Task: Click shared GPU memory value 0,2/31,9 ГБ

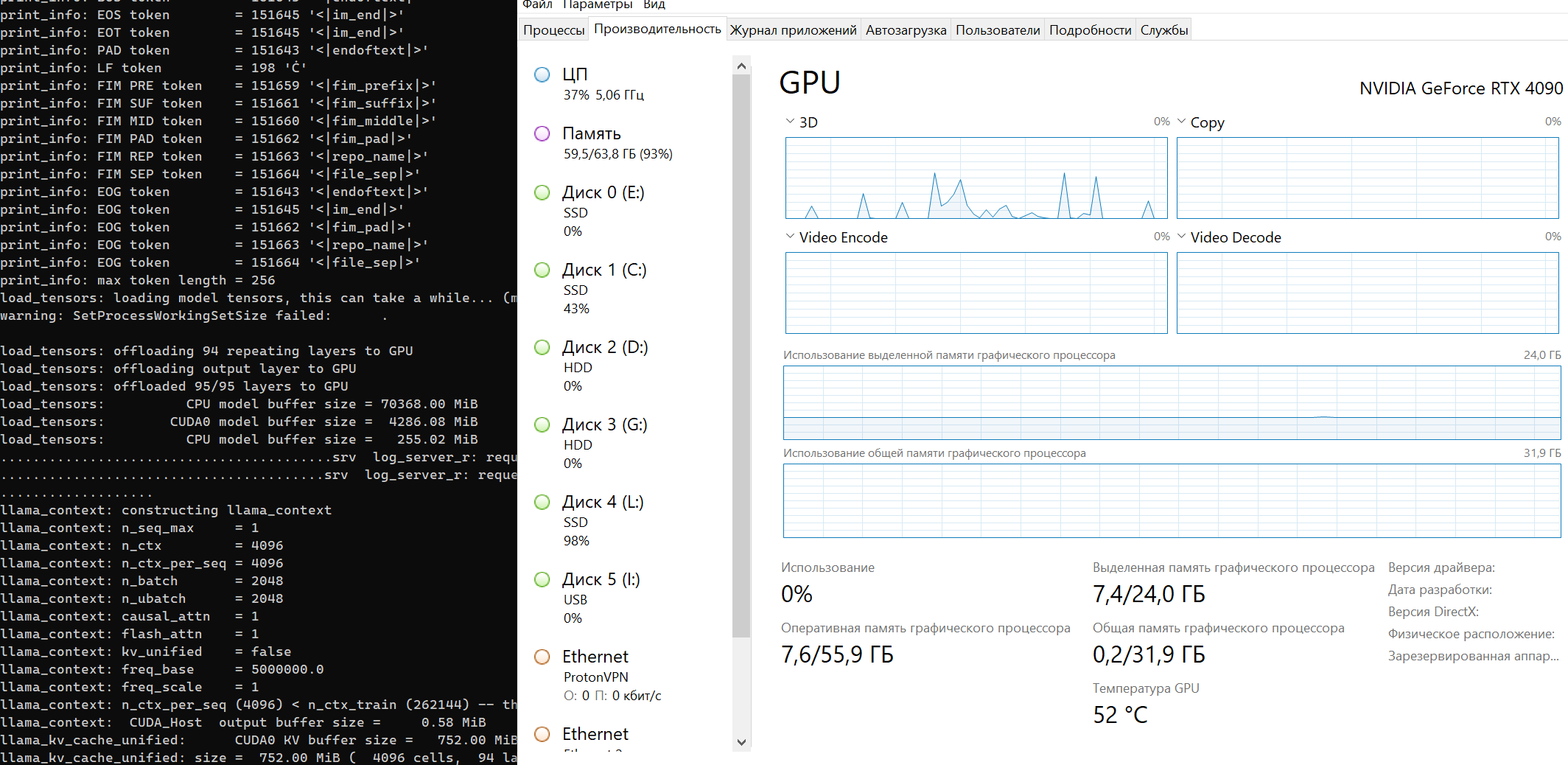Action: (1149, 654)
